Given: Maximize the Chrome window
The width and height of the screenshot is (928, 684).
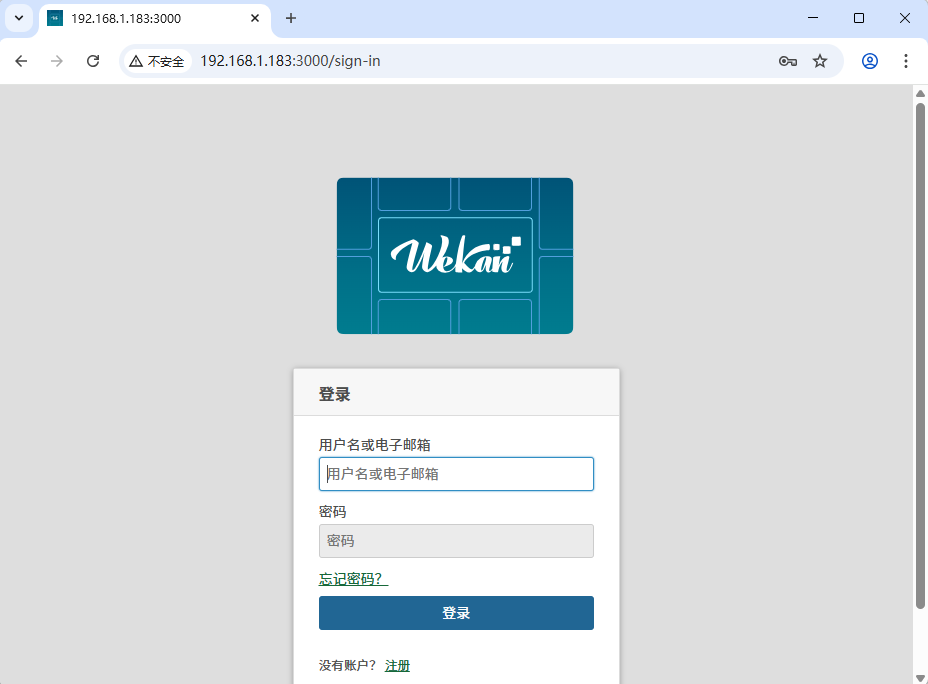Looking at the screenshot, I should tap(859, 18).
